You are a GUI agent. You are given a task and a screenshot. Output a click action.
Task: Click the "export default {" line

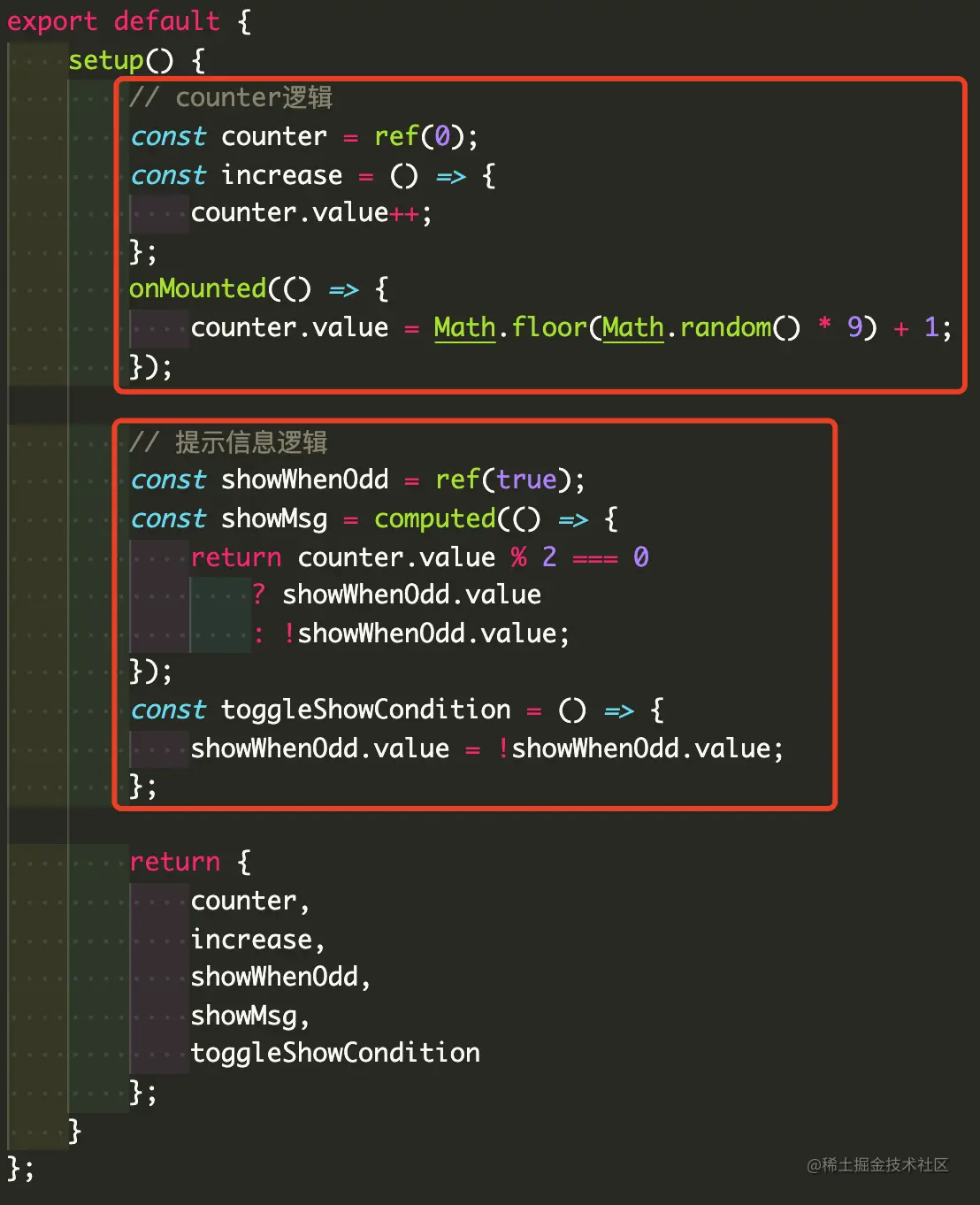click(129, 21)
